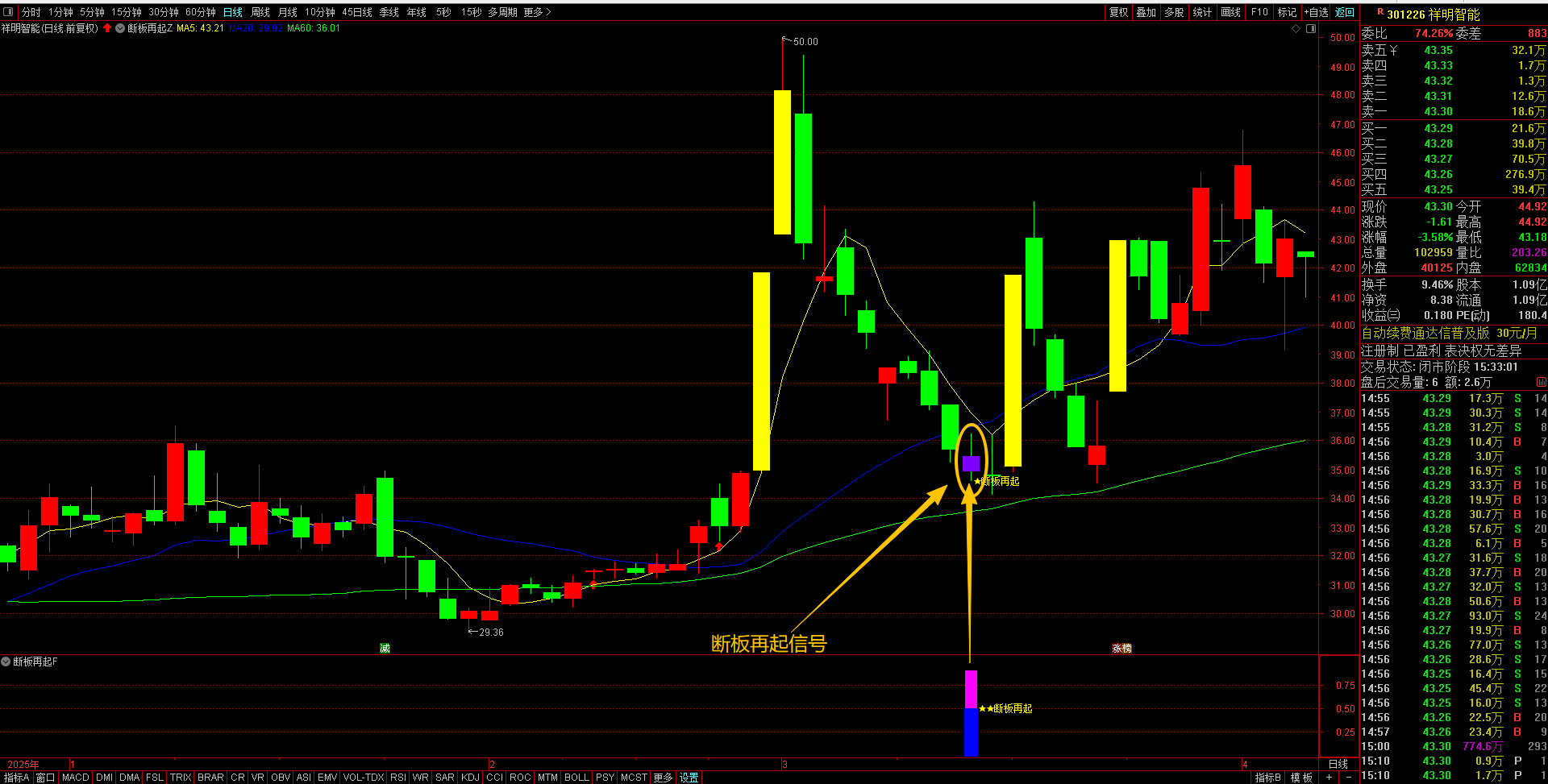Open the dropdown circle next to 断板再起F
This screenshot has height=784, width=1548.
[x=6, y=662]
